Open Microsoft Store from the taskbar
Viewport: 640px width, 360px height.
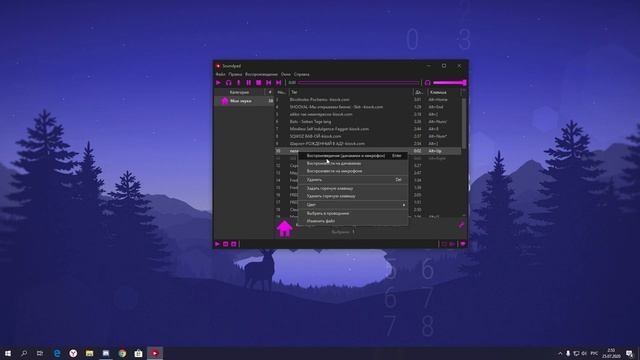(138, 353)
